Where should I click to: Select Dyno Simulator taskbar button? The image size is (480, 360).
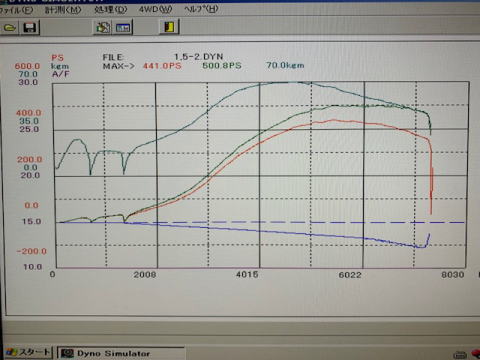(x=121, y=353)
